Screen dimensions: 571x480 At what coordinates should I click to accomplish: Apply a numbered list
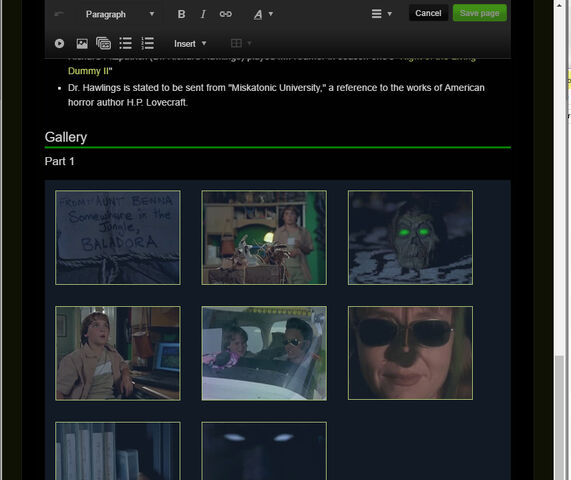pos(147,43)
